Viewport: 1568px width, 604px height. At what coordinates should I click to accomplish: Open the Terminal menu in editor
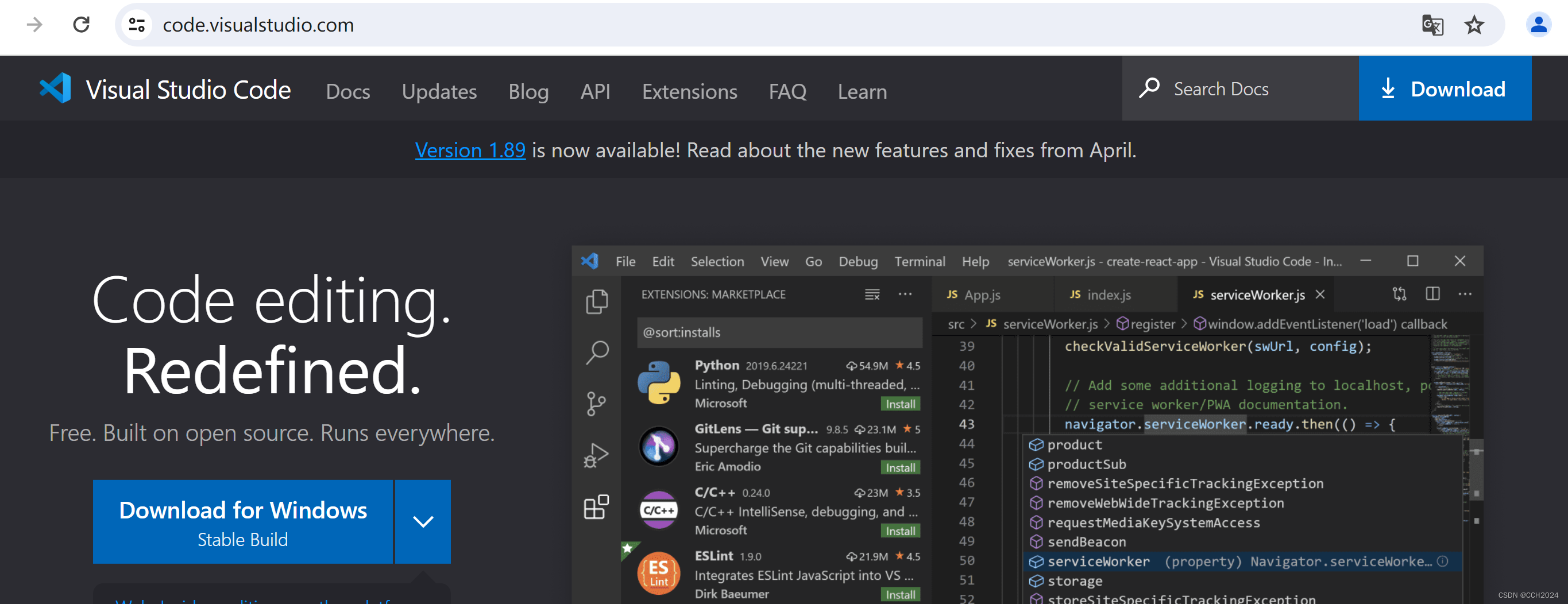coord(920,262)
